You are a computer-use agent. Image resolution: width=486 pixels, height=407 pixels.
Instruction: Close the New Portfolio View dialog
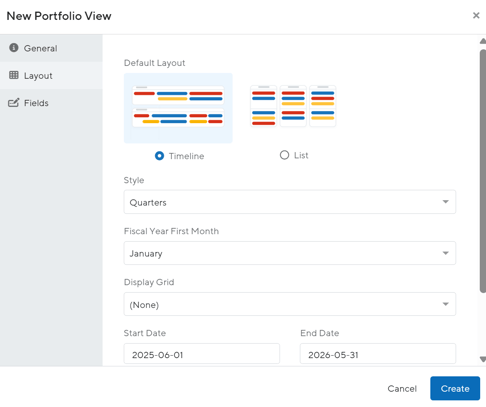476,15
